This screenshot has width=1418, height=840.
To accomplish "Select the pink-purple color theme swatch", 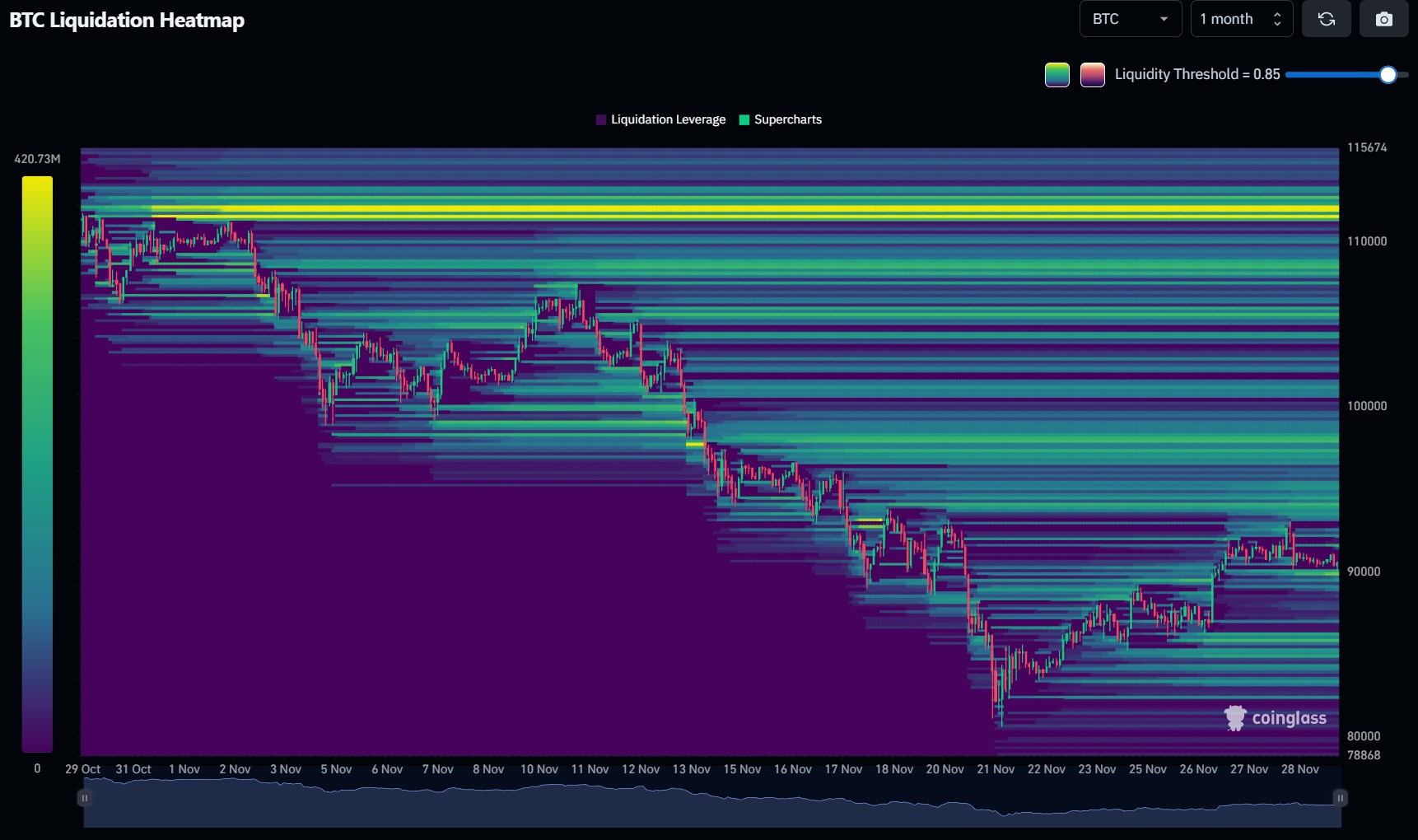I will click(x=1092, y=75).
